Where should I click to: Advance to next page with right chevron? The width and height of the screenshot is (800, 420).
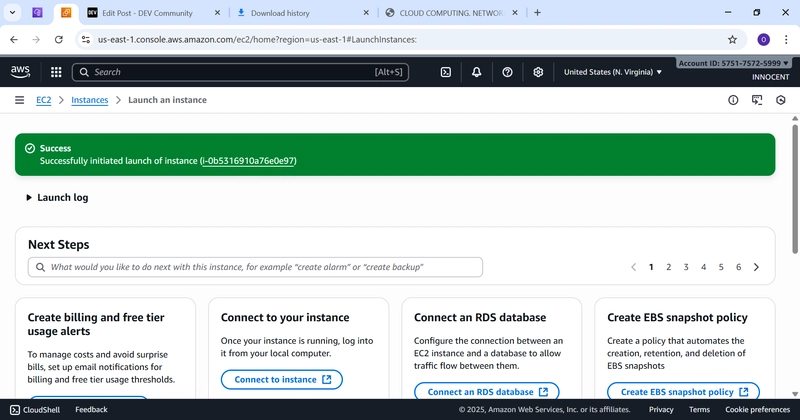pyautogui.click(x=756, y=267)
